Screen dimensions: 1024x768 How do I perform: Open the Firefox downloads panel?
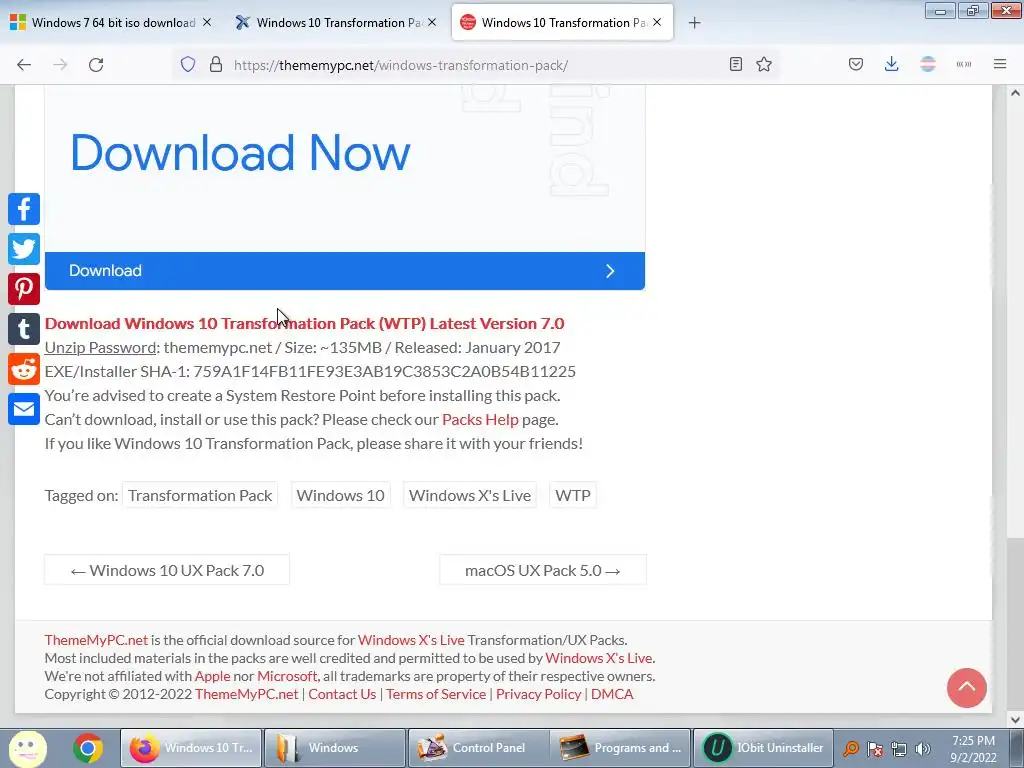[x=891, y=64]
